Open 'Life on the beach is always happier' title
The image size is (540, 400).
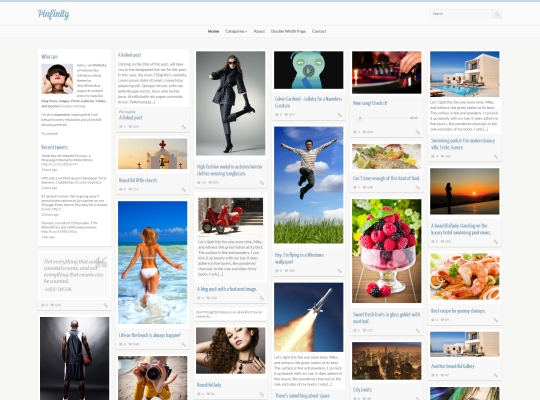[x=150, y=335]
